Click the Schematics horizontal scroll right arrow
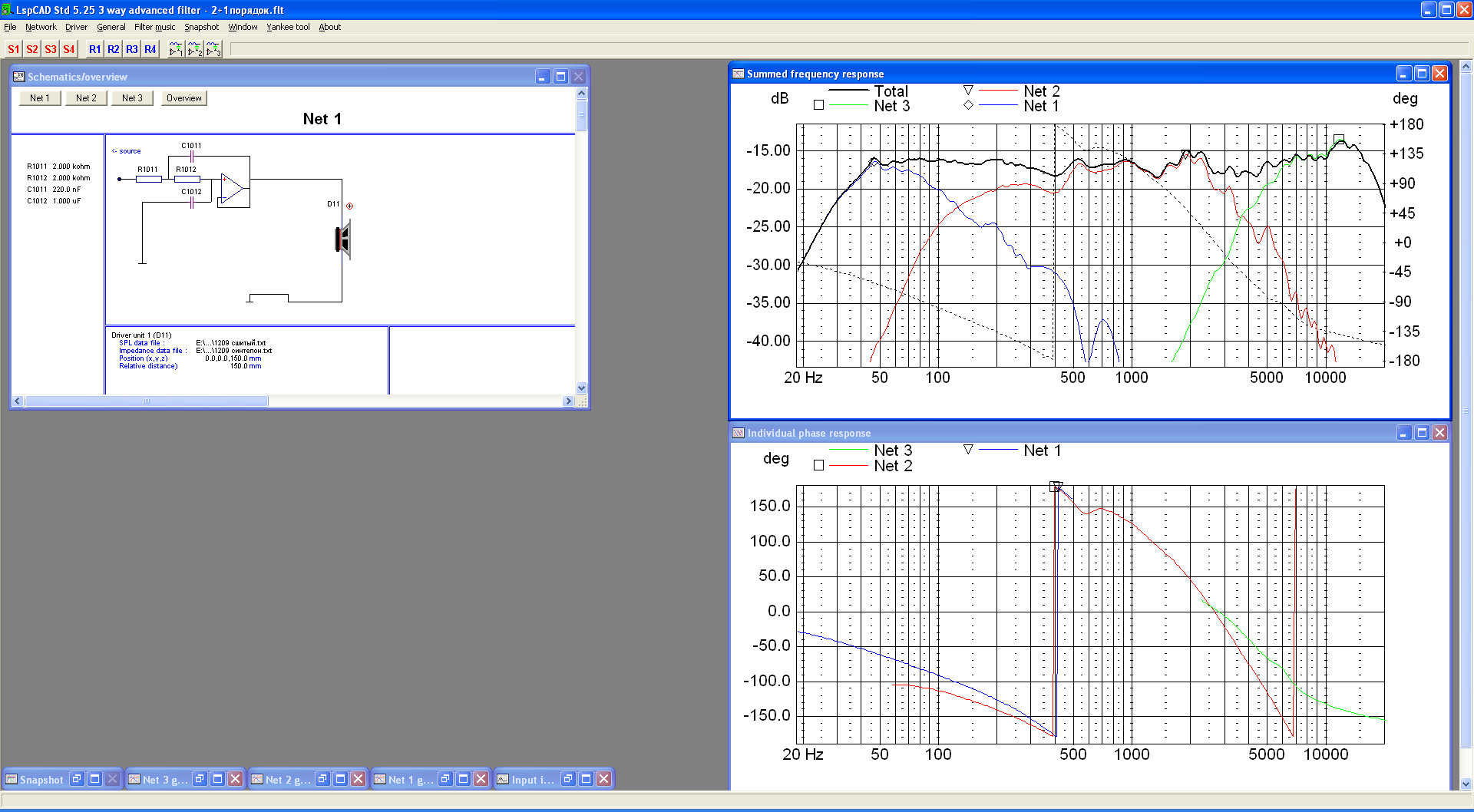The width and height of the screenshot is (1474, 812). (x=568, y=401)
